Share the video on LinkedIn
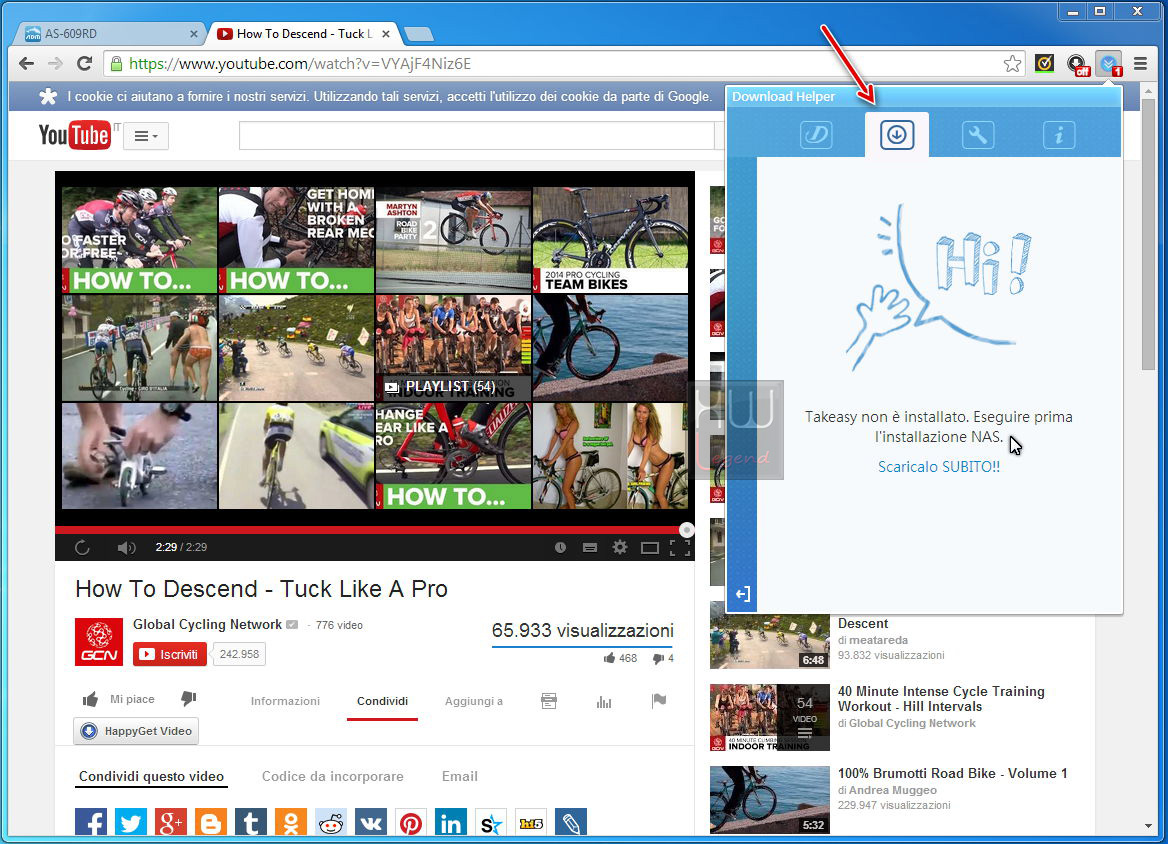Screen dimensions: 1168x844 click(451, 823)
